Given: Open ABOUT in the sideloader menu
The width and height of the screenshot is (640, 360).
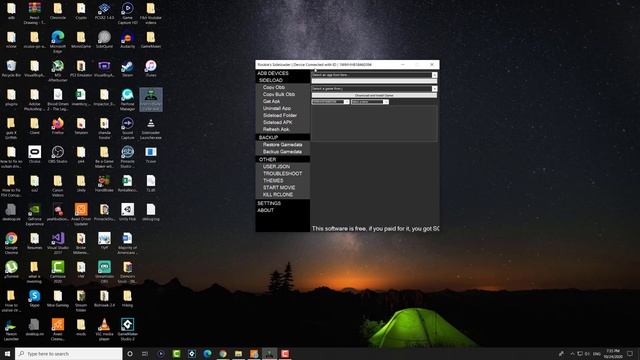Looking at the screenshot, I should tap(265, 210).
